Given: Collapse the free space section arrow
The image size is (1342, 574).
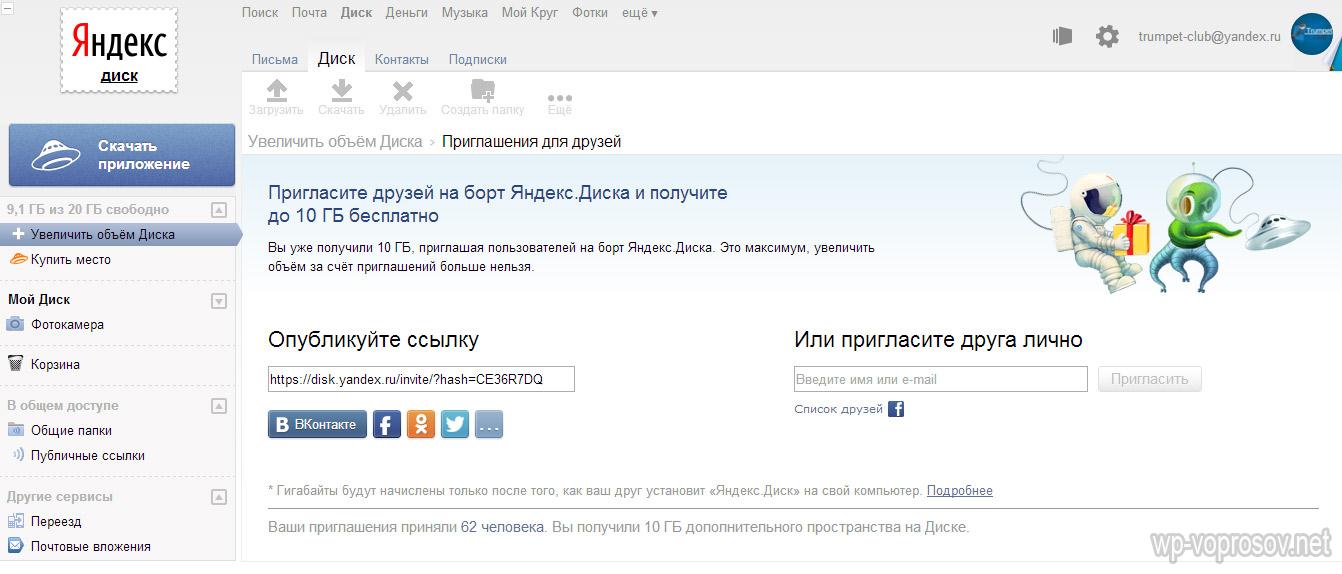Looking at the screenshot, I should point(219,210).
